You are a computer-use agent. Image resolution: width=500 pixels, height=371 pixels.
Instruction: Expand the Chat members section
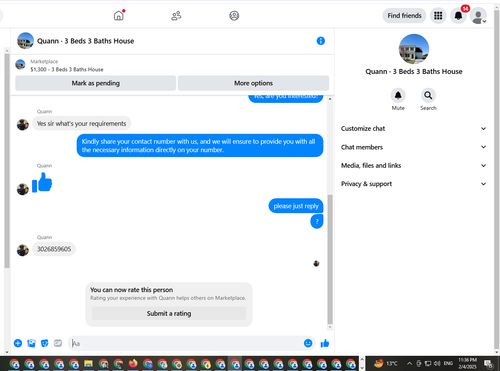coord(413,147)
